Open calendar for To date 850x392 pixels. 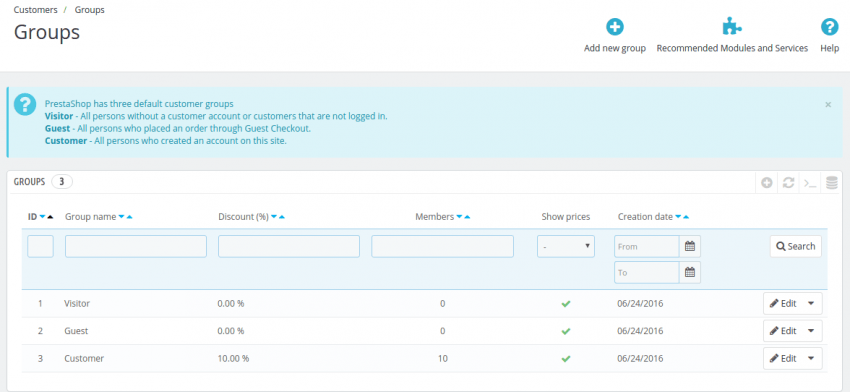(690, 272)
